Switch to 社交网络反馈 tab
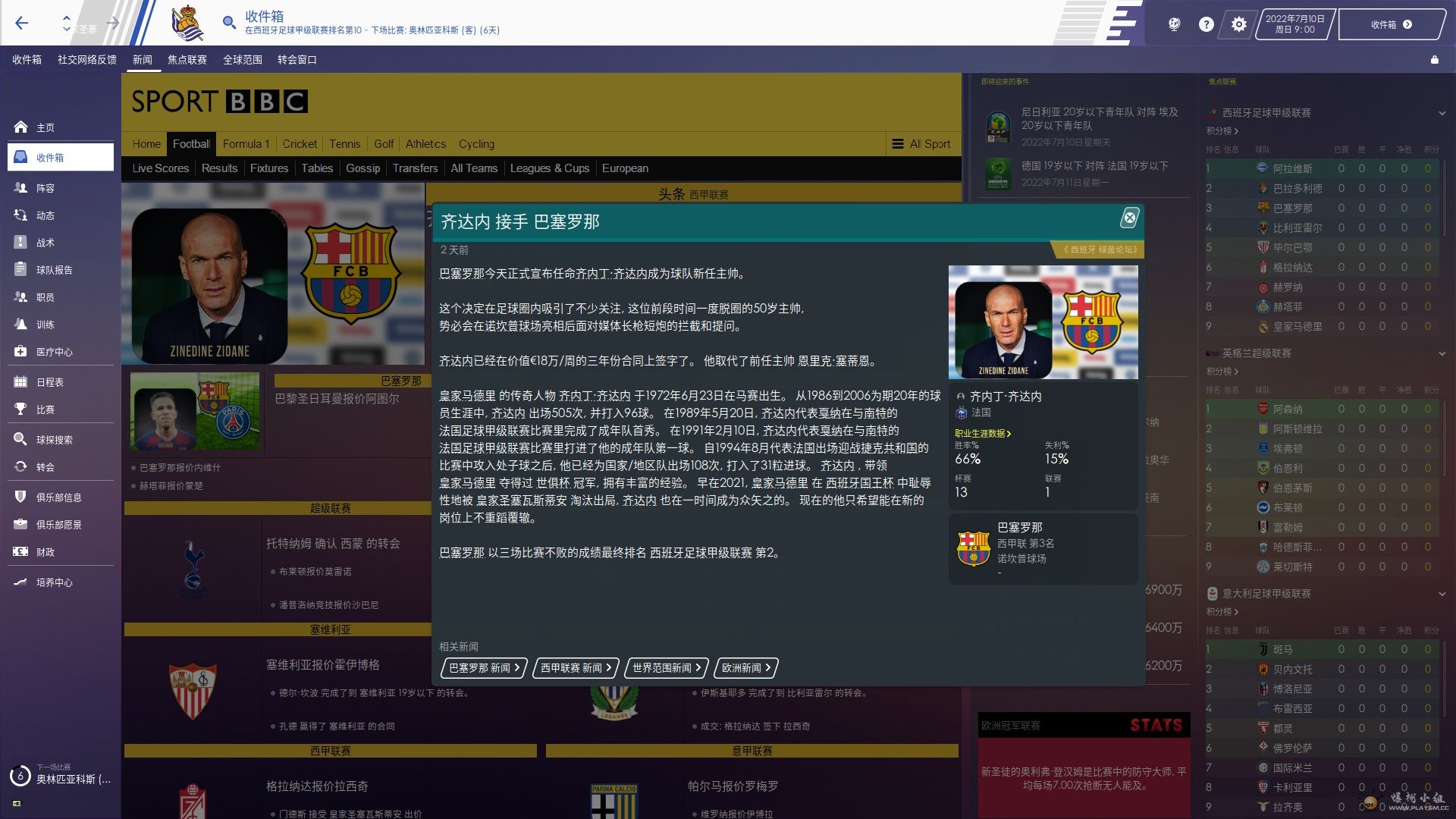The image size is (1456, 819). [87, 59]
